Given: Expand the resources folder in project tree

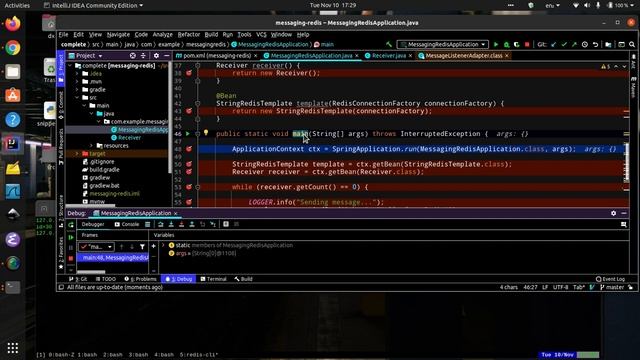Looking at the screenshot, I should 92,146.
